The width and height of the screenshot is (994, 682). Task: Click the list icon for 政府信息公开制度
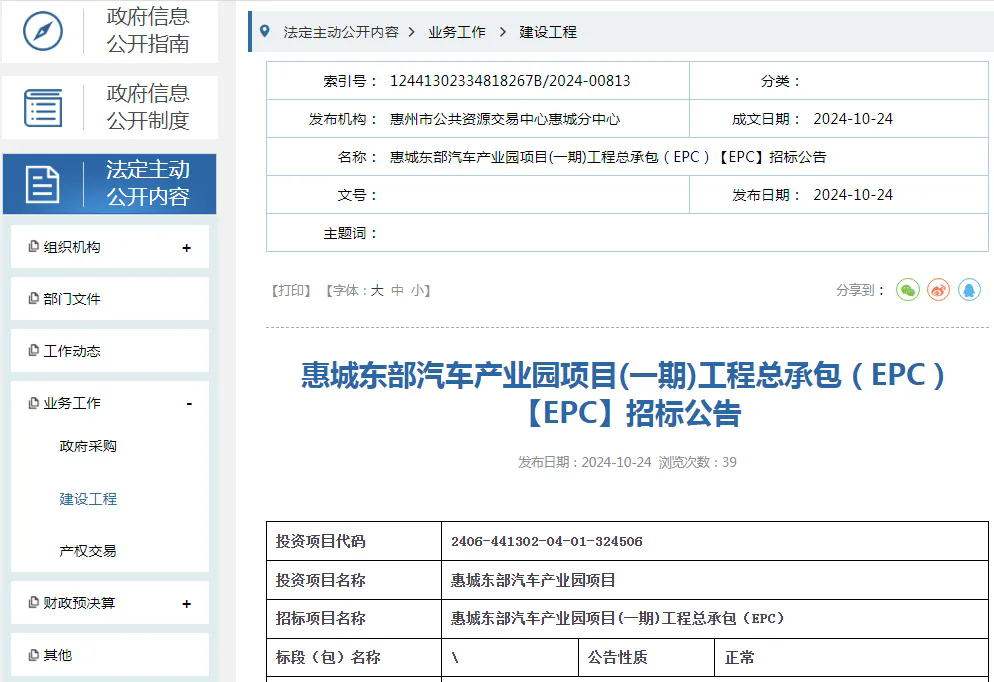43,107
